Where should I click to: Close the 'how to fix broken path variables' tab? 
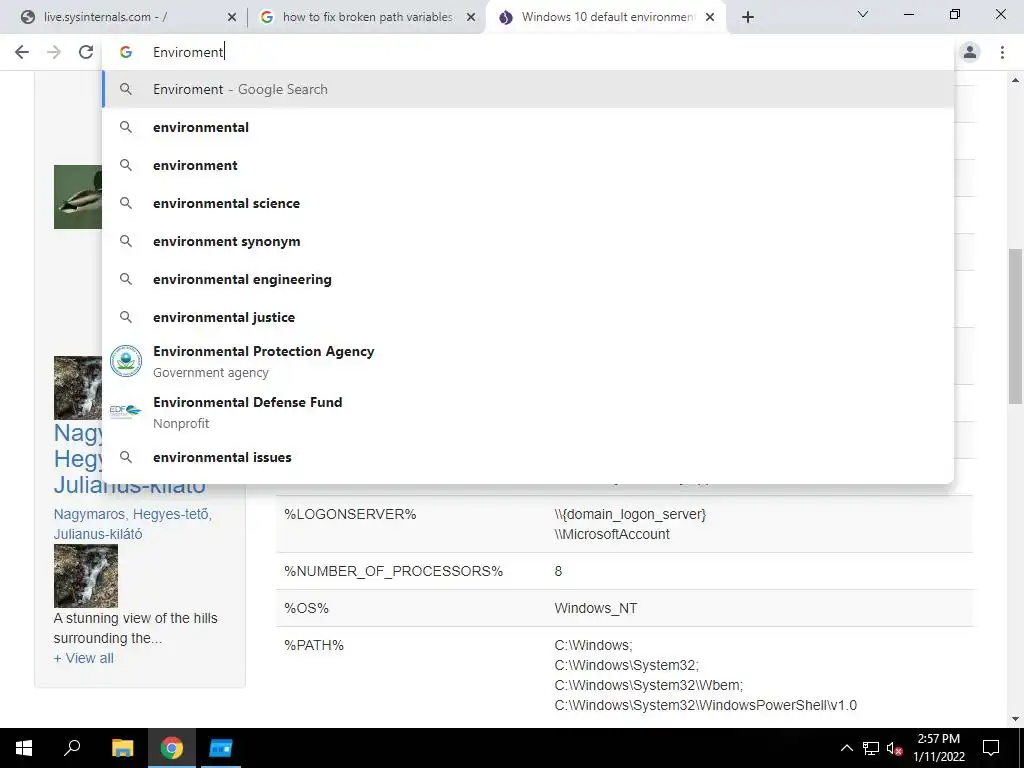click(471, 18)
